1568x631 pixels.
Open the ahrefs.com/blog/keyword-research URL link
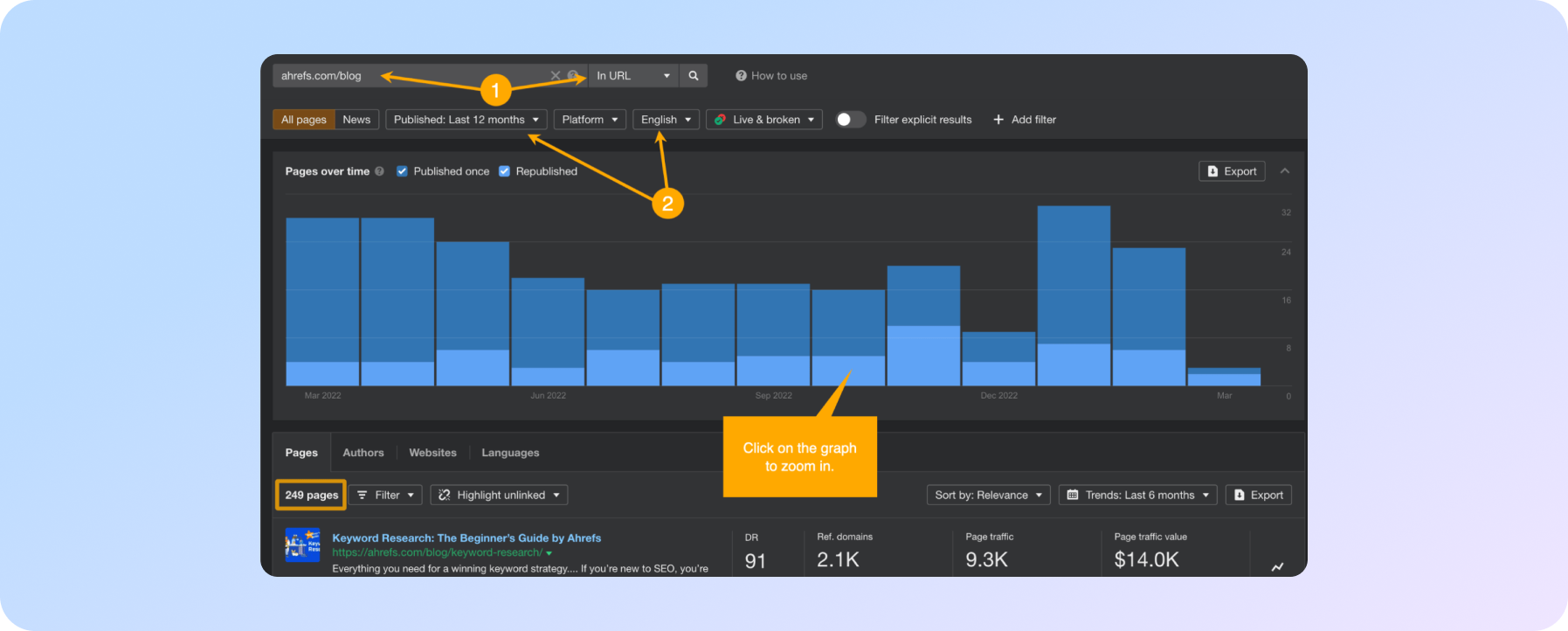[x=437, y=552]
